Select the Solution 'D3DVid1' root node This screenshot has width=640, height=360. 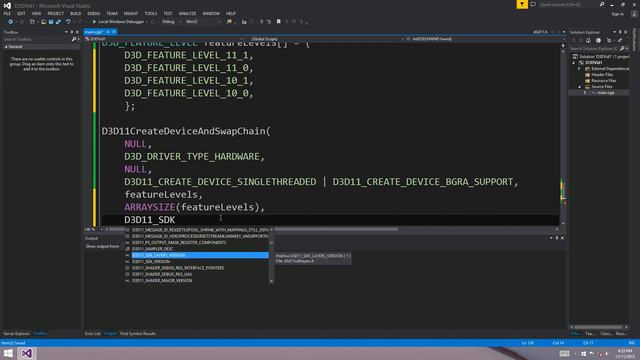(601, 57)
